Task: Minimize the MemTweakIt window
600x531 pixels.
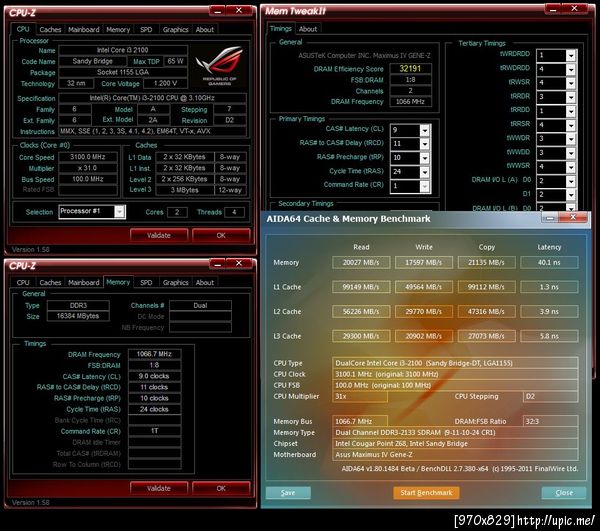Action: click(x=553, y=9)
